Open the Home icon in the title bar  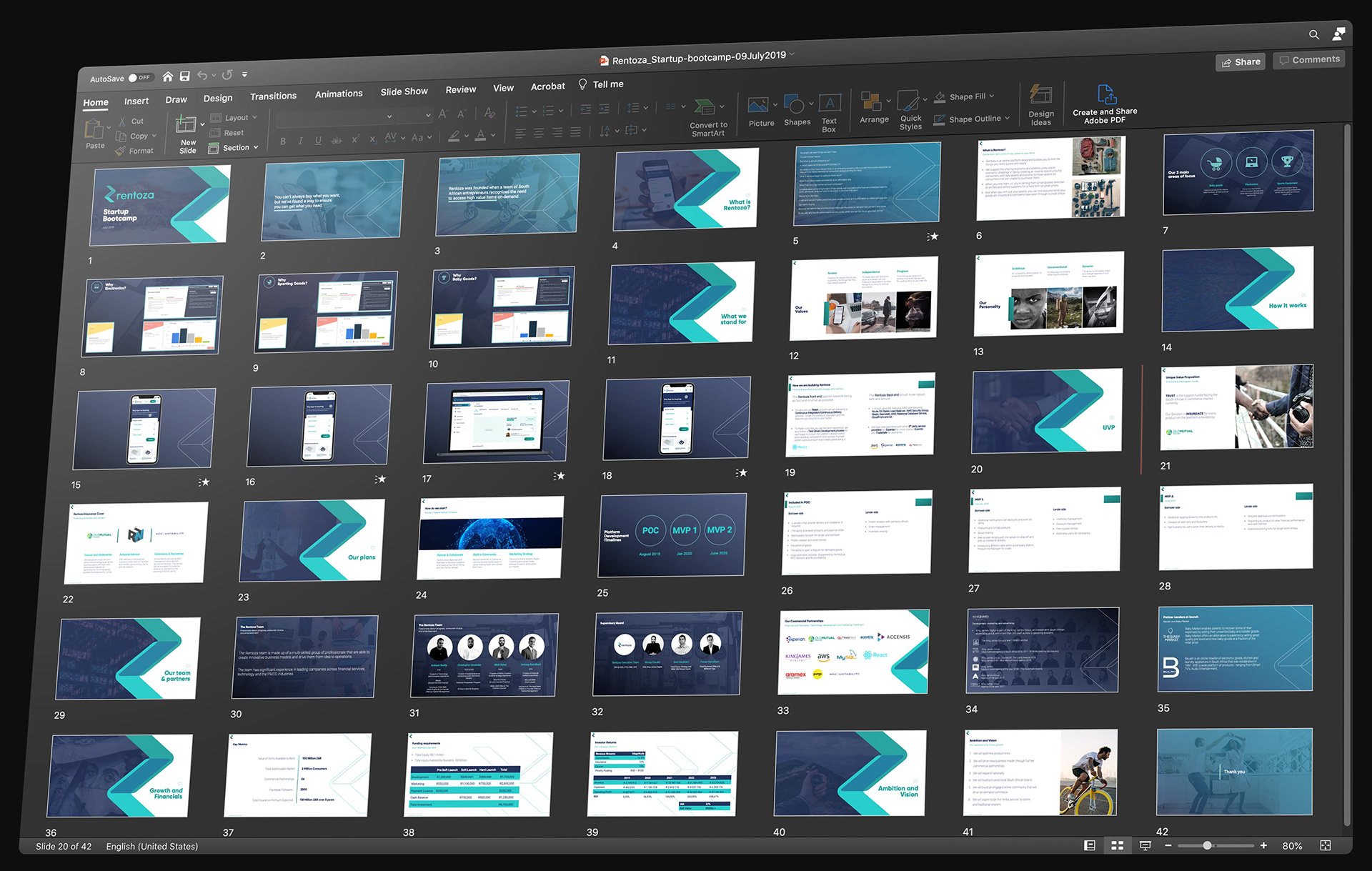[x=168, y=76]
